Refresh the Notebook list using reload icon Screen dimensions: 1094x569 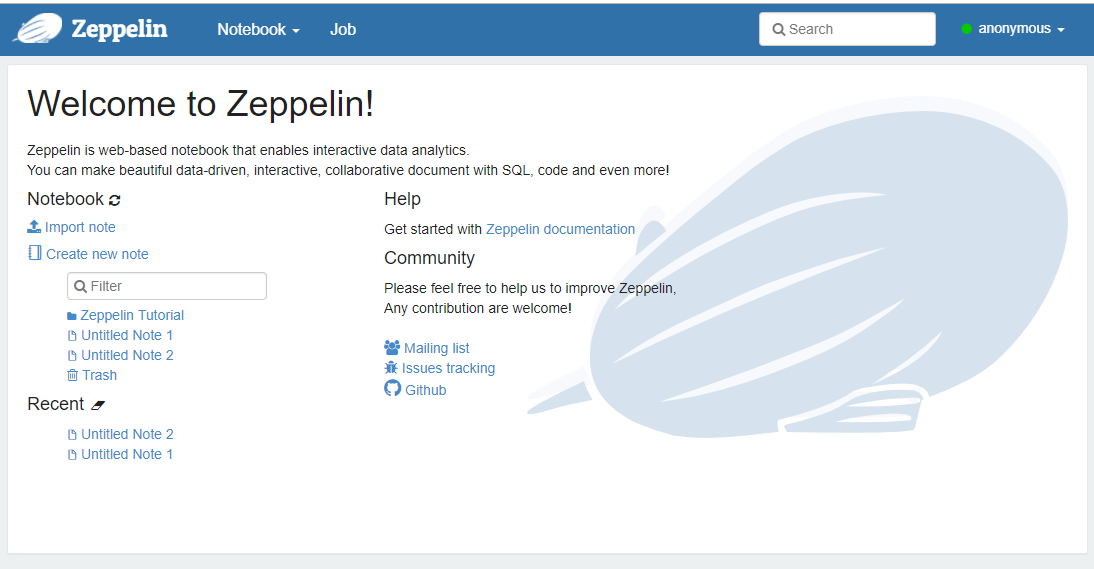point(115,200)
